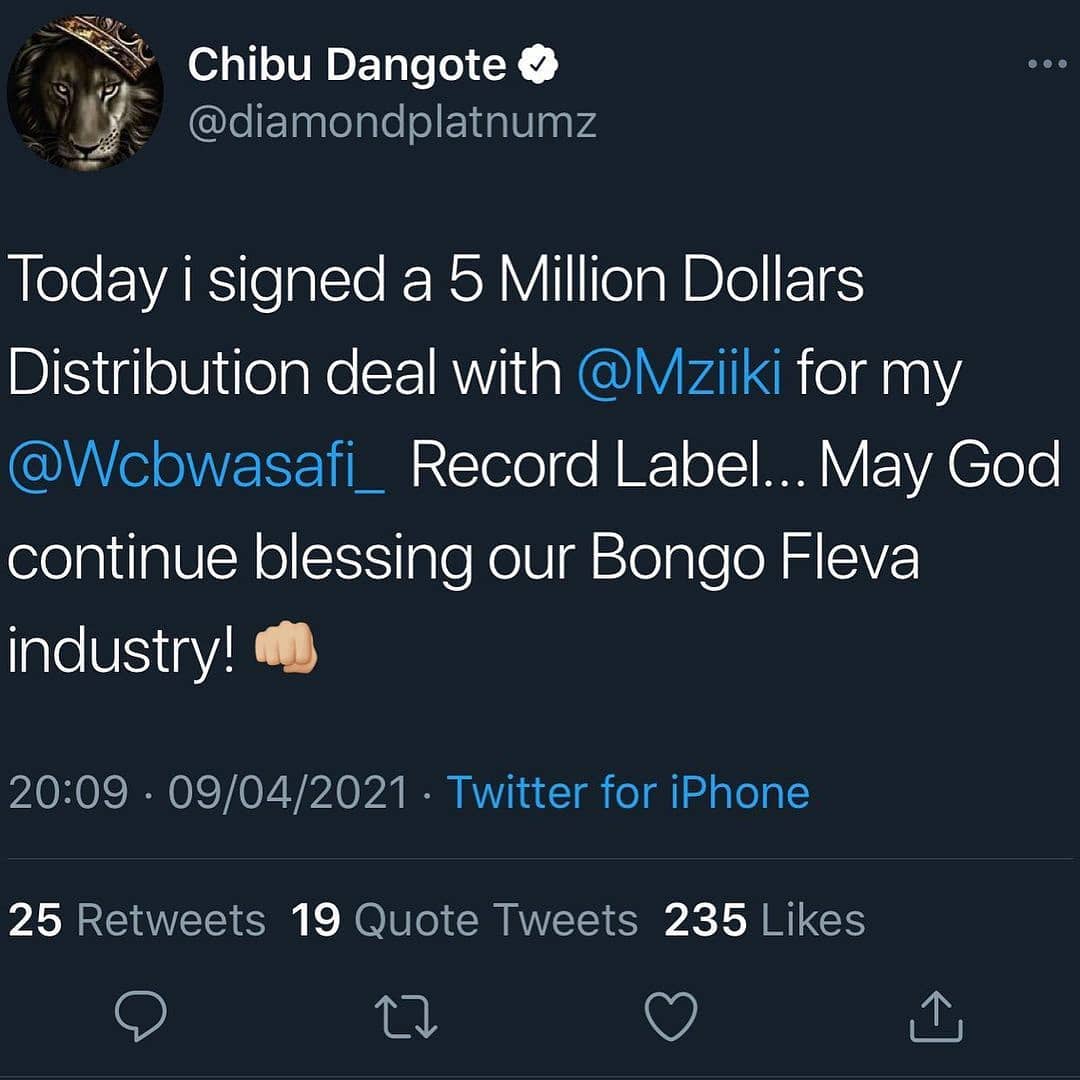Open the @Mziiki mention link

pos(680,373)
